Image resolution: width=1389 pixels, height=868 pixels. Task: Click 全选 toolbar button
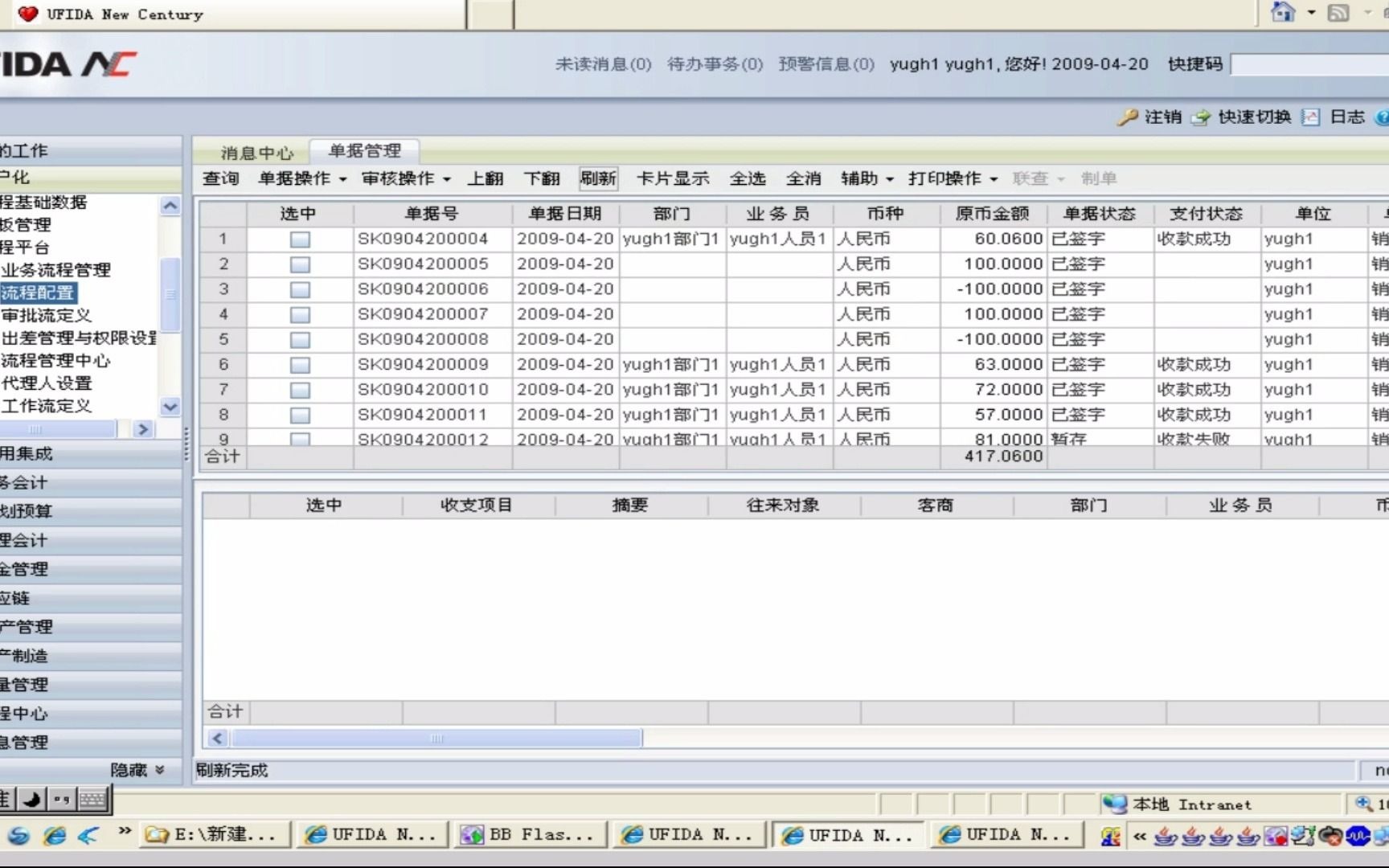tap(748, 178)
